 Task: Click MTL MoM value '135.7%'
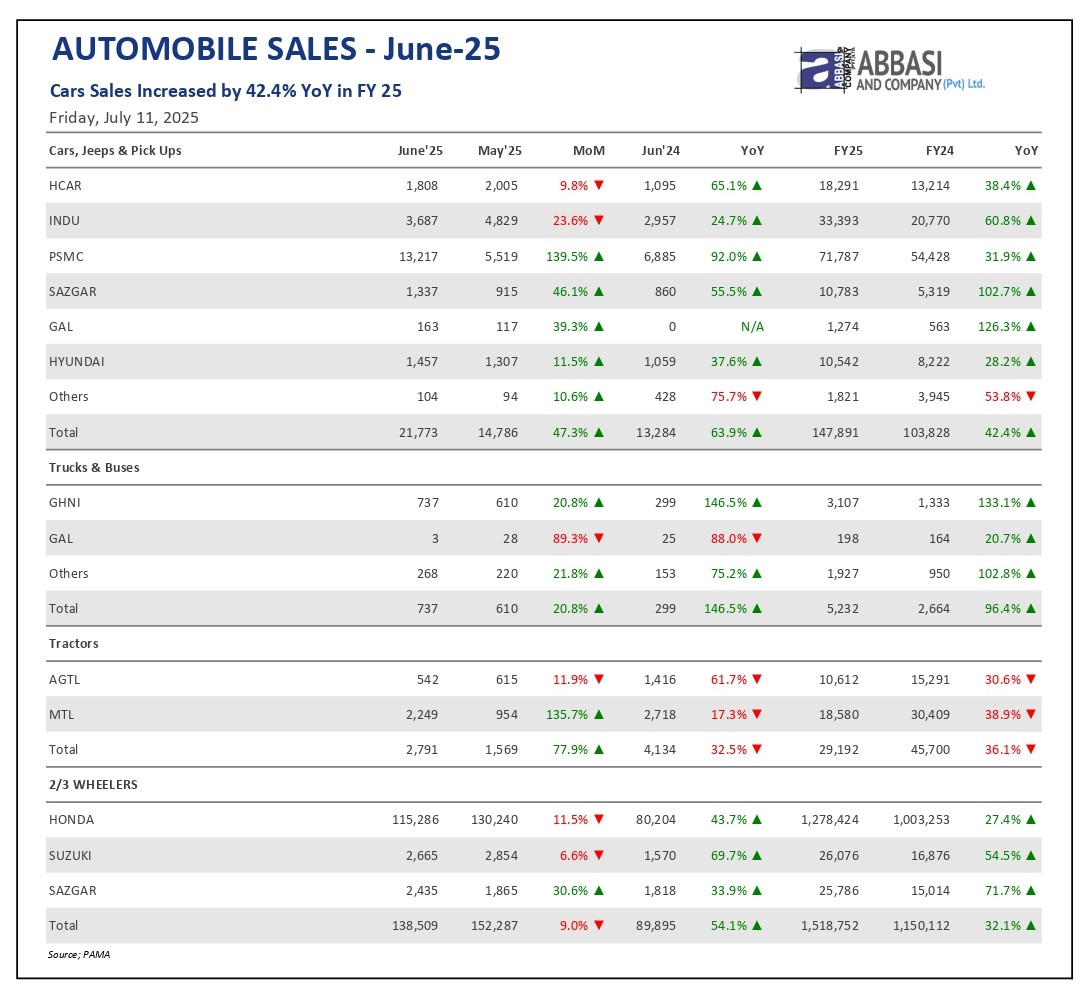pos(567,714)
